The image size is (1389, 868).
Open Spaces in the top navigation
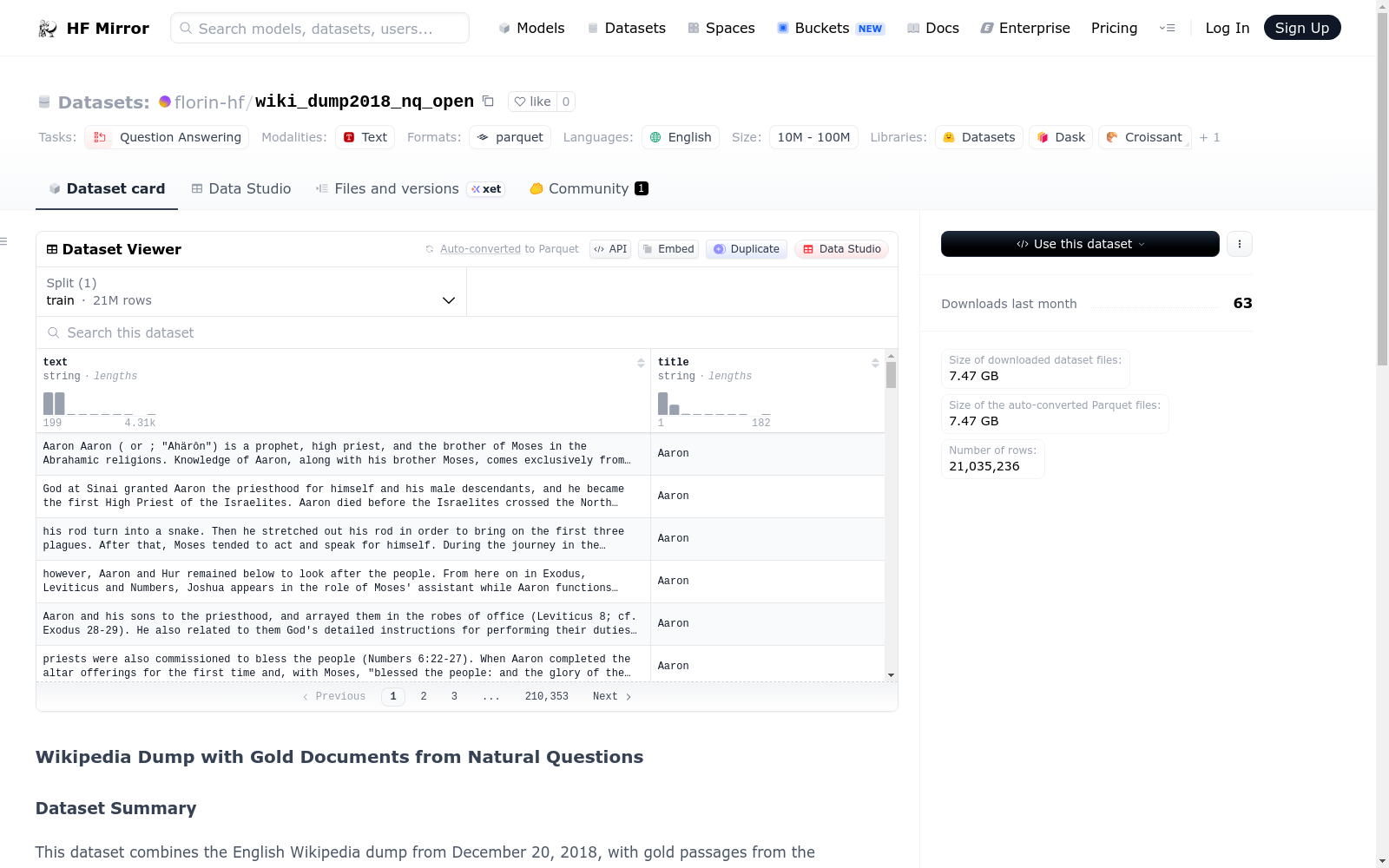(721, 29)
